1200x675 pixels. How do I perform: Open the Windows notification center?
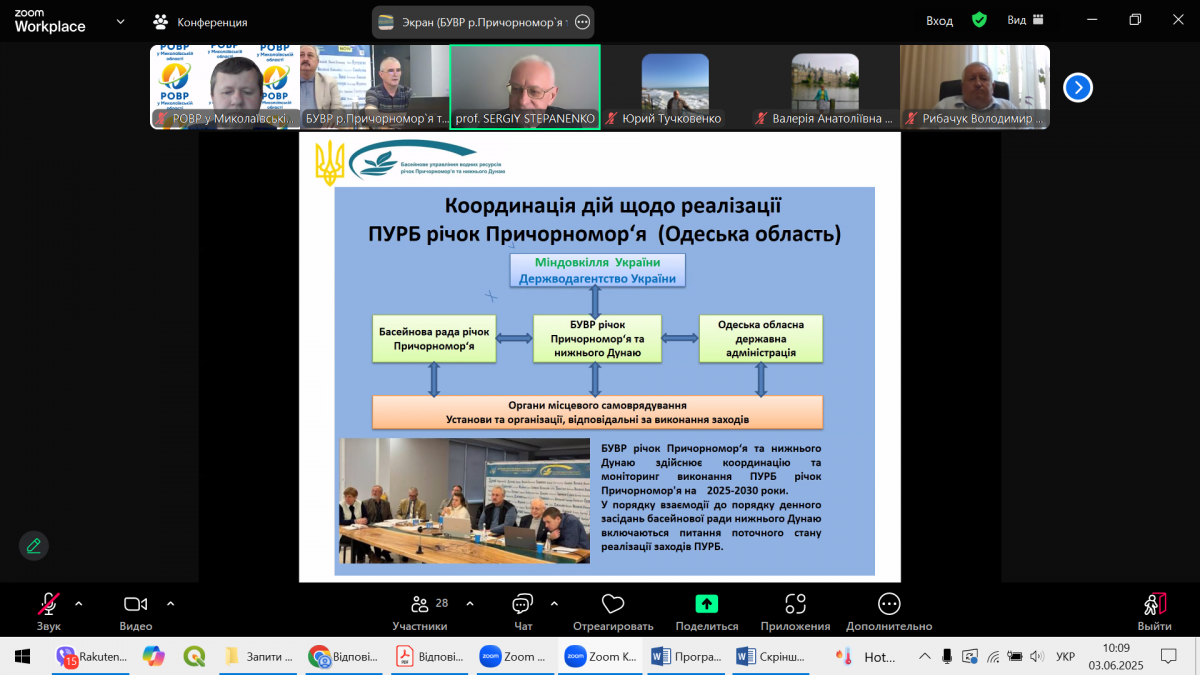tap(1168, 656)
